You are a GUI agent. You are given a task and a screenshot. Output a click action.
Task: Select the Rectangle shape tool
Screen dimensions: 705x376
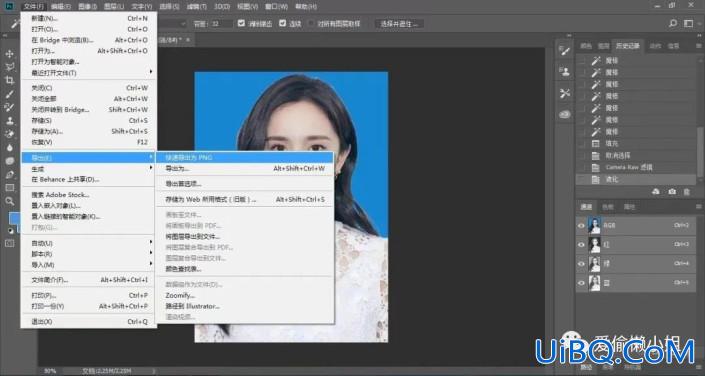[x=9, y=188]
